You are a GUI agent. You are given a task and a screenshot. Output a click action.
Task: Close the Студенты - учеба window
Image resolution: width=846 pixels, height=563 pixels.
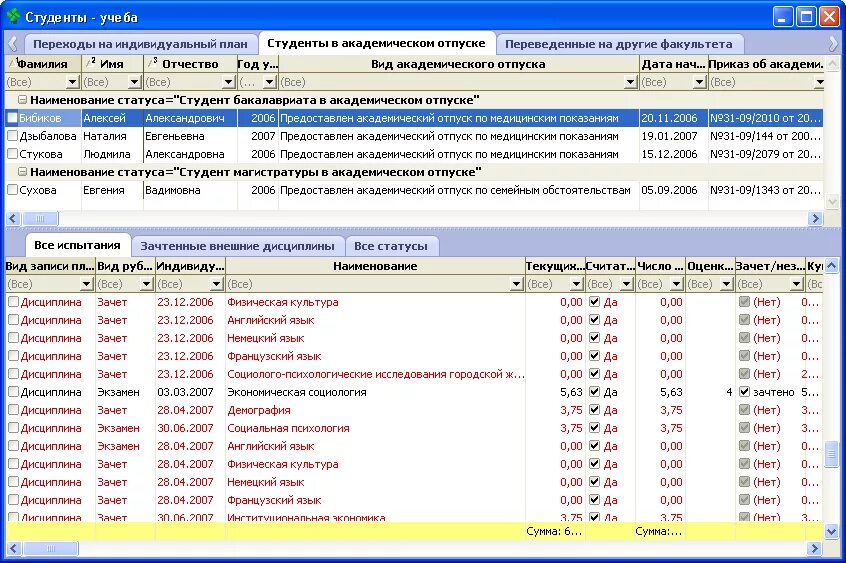(x=829, y=17)
